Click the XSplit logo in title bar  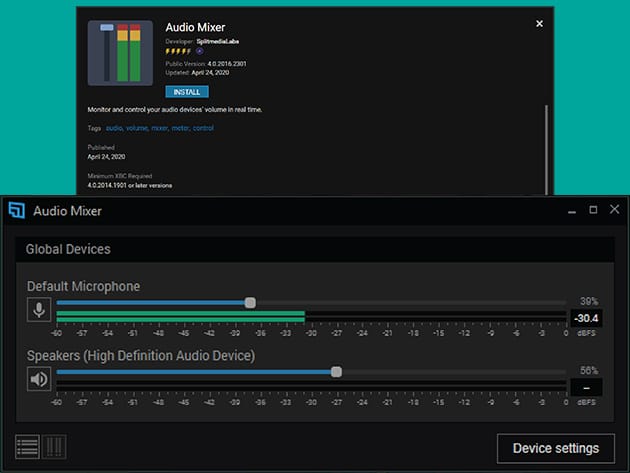[x=16, y=210]
